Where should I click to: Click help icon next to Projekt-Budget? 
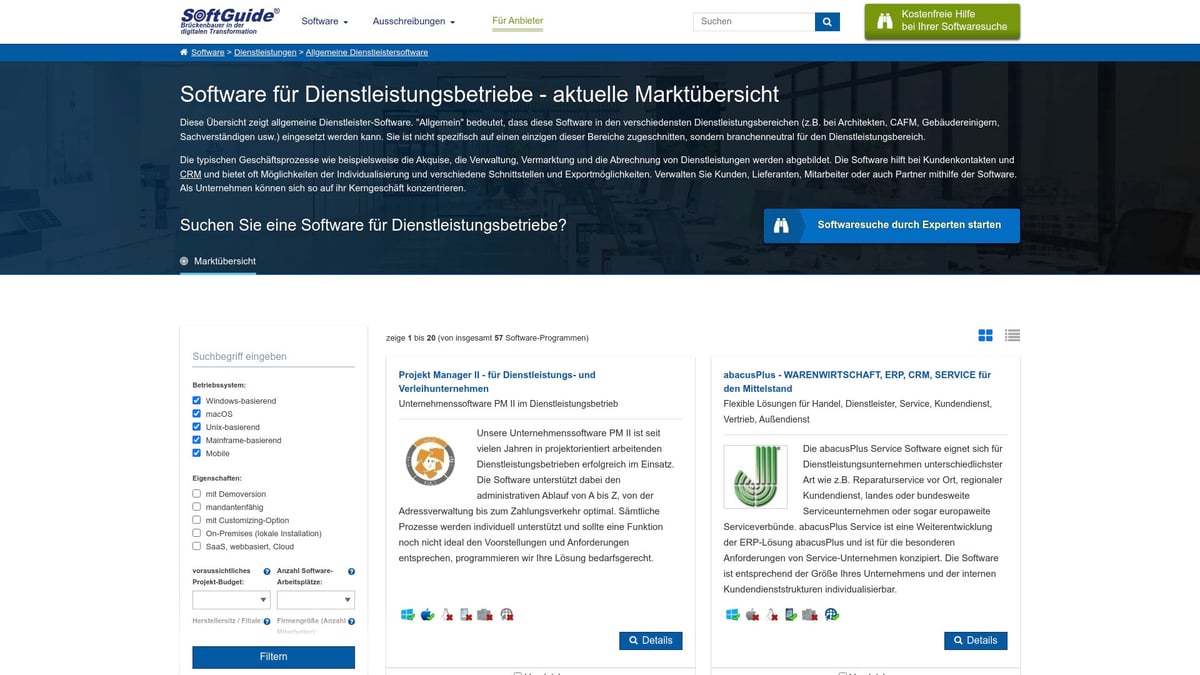point(267,572)
